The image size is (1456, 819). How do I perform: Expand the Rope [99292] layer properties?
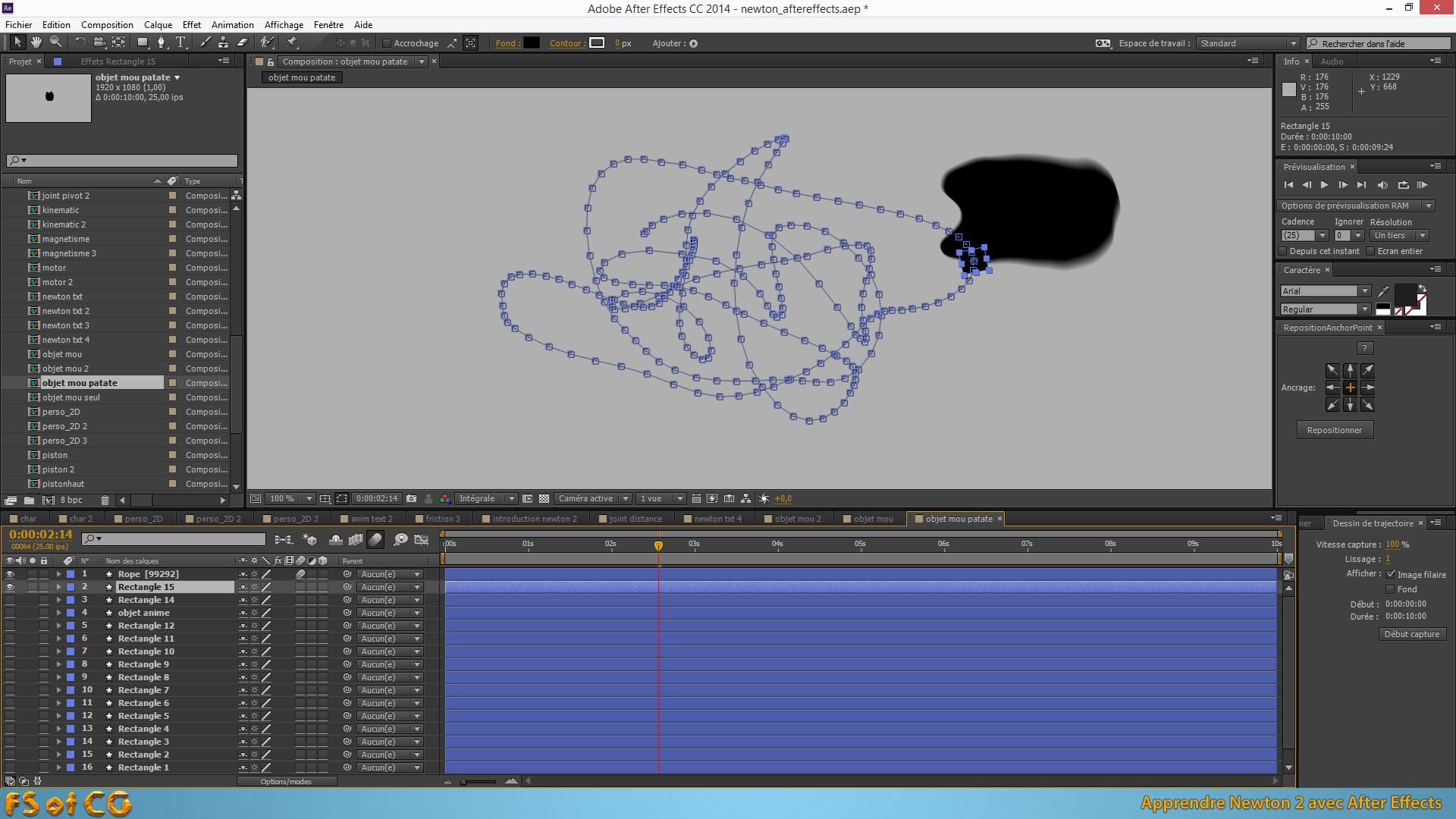pos(58,574)
